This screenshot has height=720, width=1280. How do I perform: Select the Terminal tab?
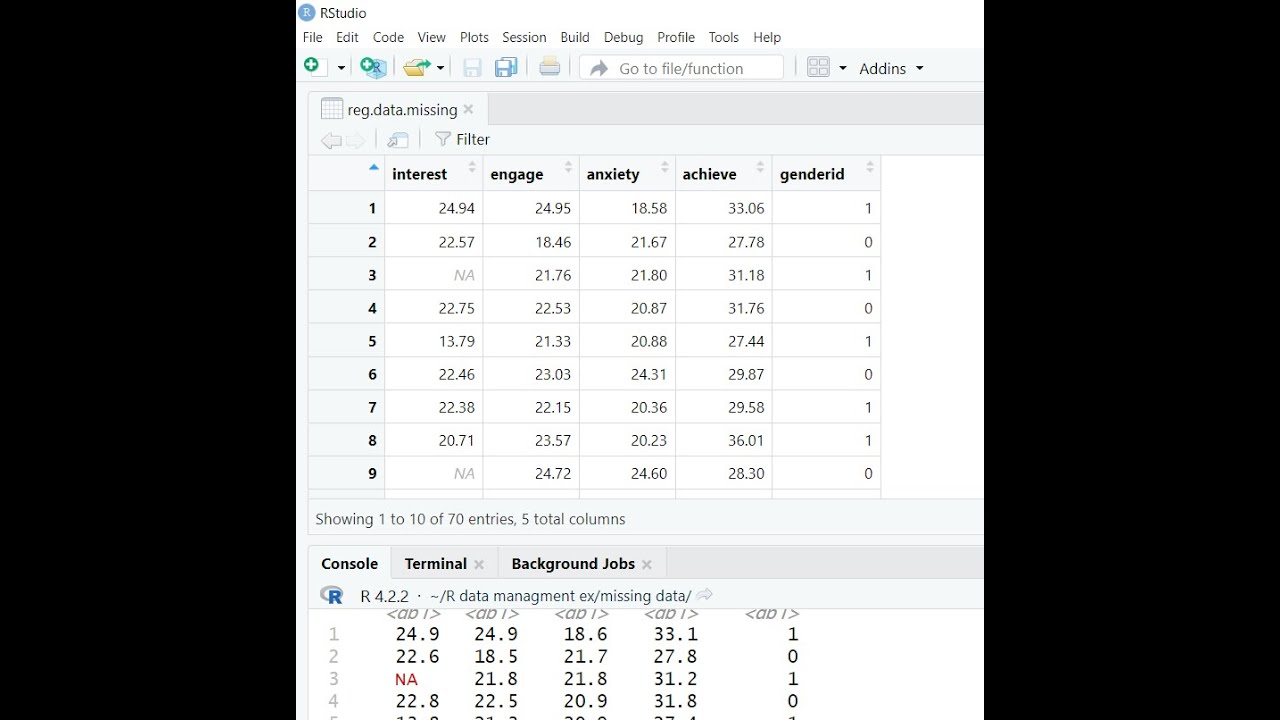pyautogui.click(x=436, y=564)
